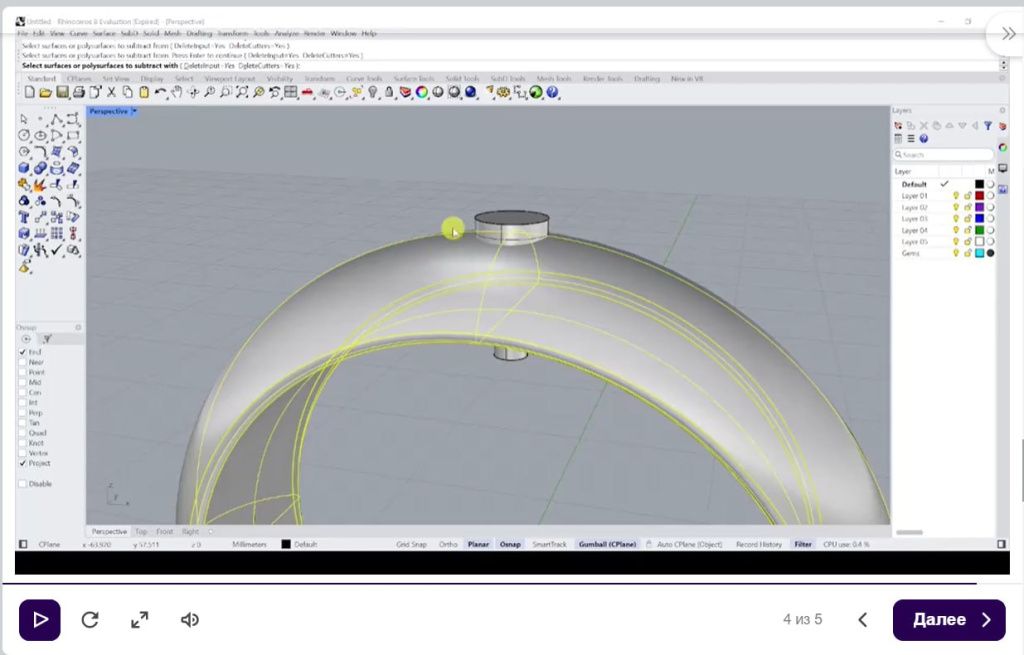The image size is (1024, 655).
Task: Click Layer 01's red color swatch
Action: click(978, 195)
